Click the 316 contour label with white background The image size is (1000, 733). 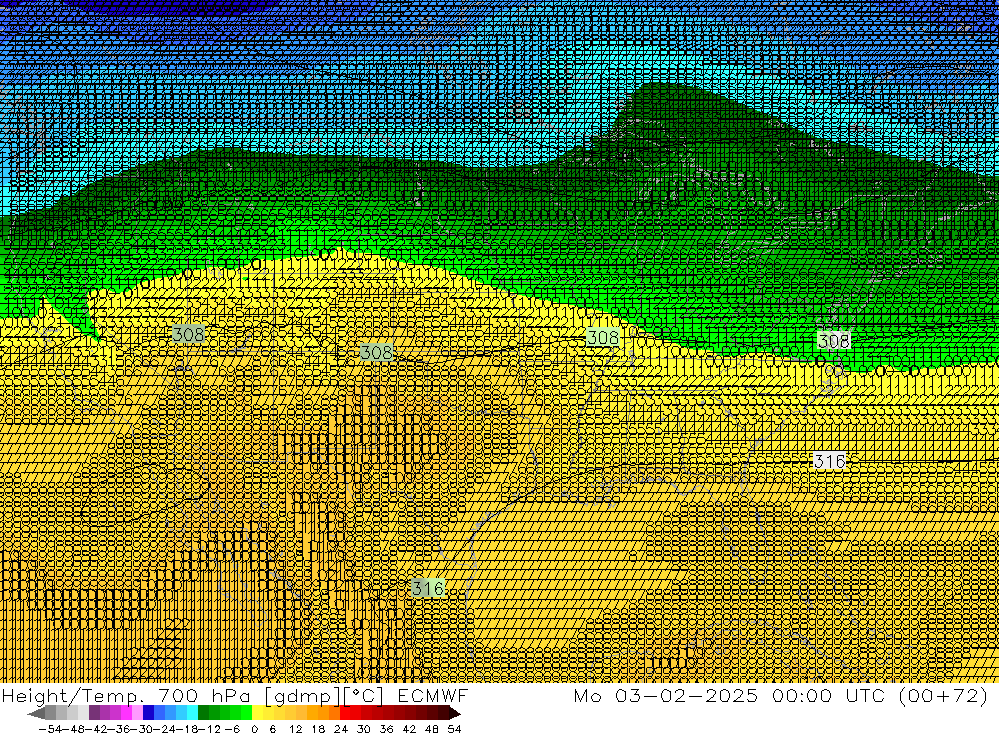pos(830,461)
